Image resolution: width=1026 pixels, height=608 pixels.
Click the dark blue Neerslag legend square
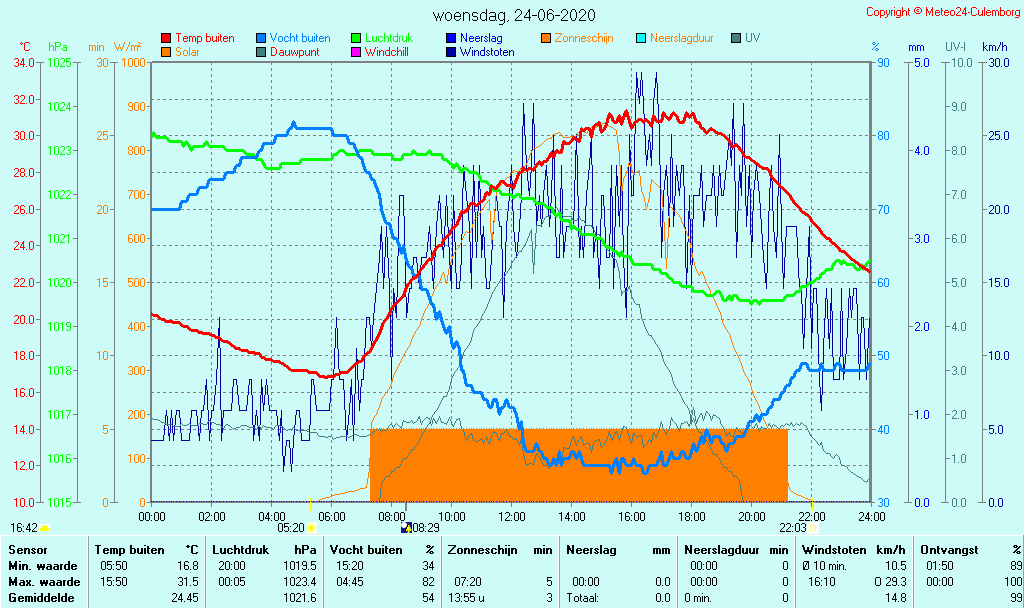[451, 38]
